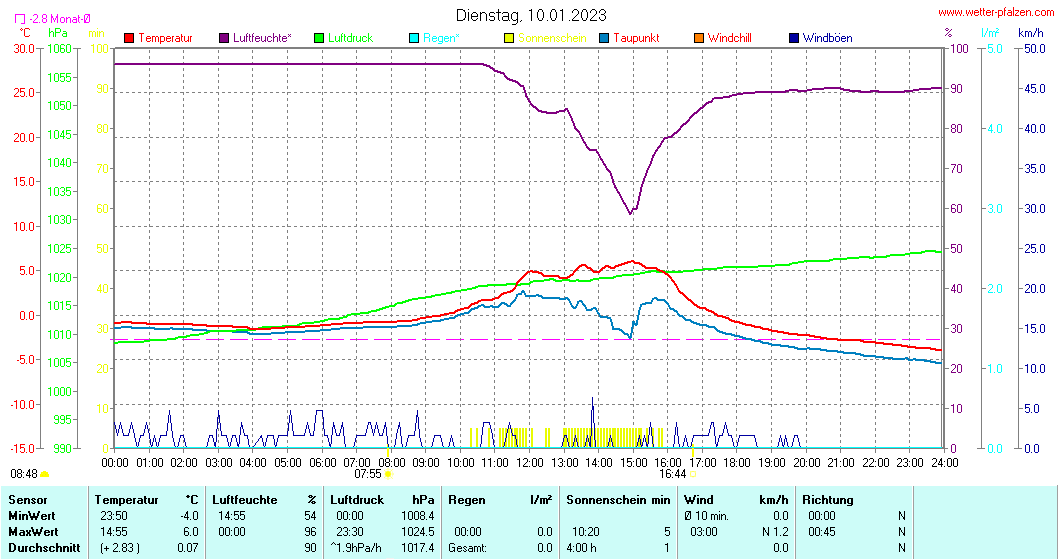Click the km/h axis unit above chart
The height and width of the screenshot is (559, 1058).
tap(1030, 32)
